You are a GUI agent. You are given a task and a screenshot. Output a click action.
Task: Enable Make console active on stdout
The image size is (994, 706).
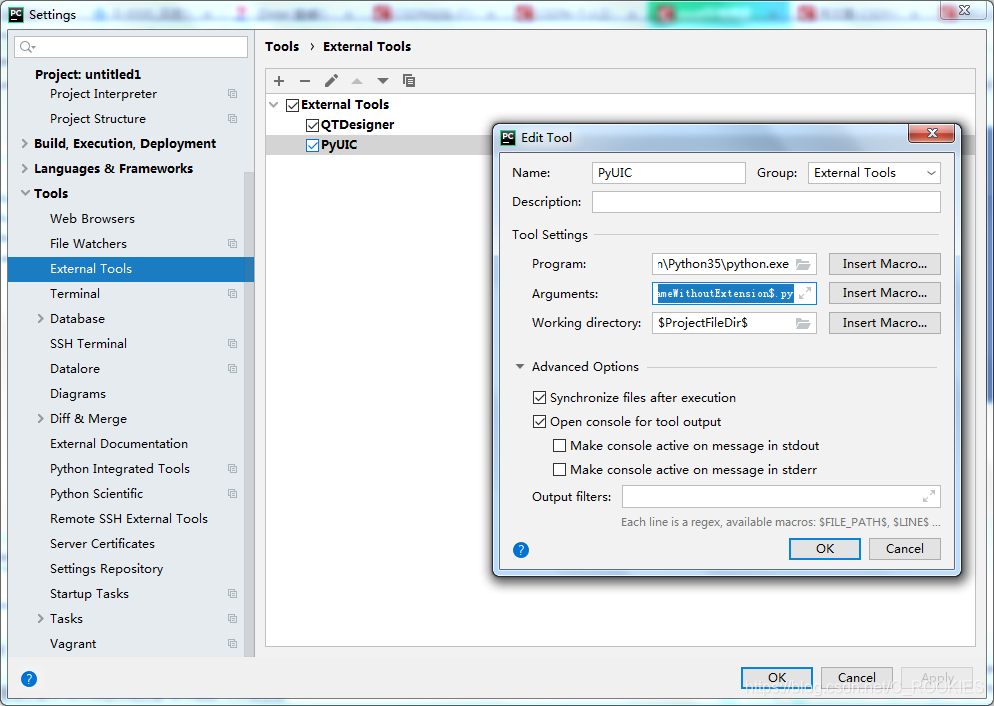click(559, 446)
